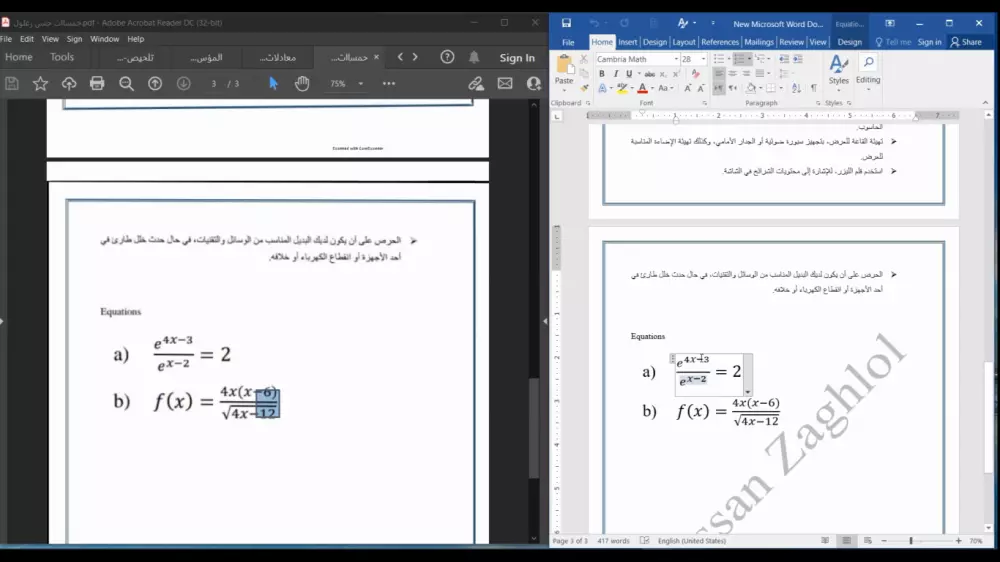Toggle Strikethrough (abc) in Word
Screen dimensions: 1000x562
pos(650,74)
